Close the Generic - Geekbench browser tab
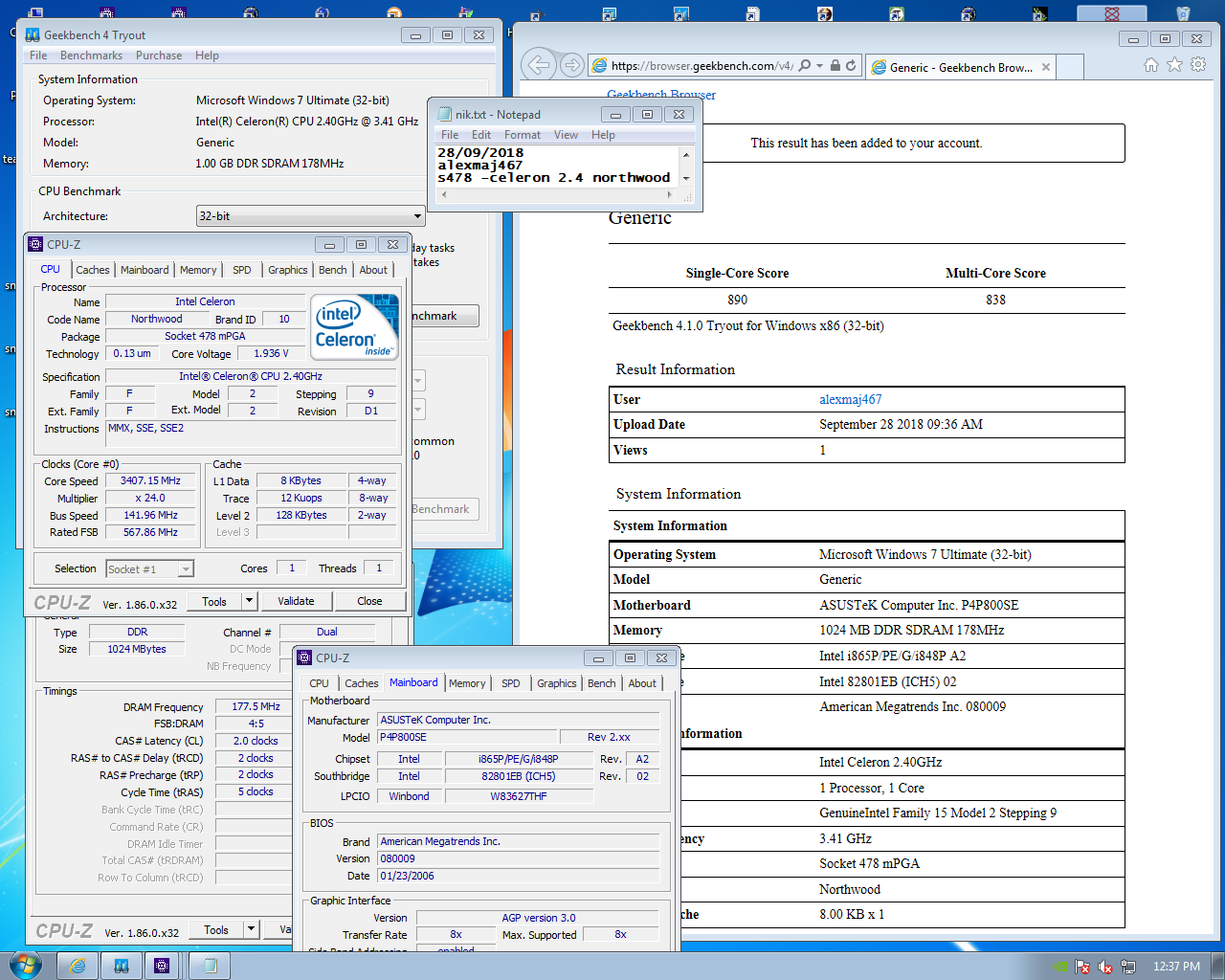1225x980 pixels. click(x=1046, y=67)
